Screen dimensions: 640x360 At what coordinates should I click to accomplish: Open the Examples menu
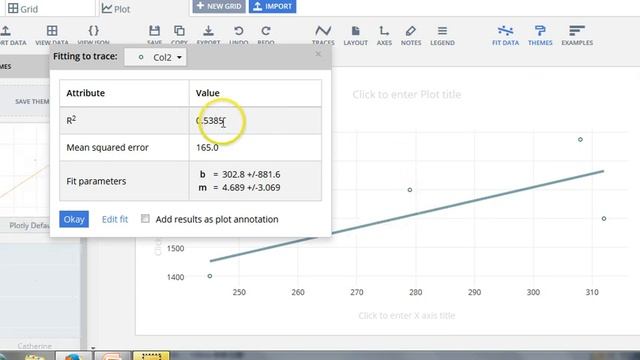click(x=577, y=35)
